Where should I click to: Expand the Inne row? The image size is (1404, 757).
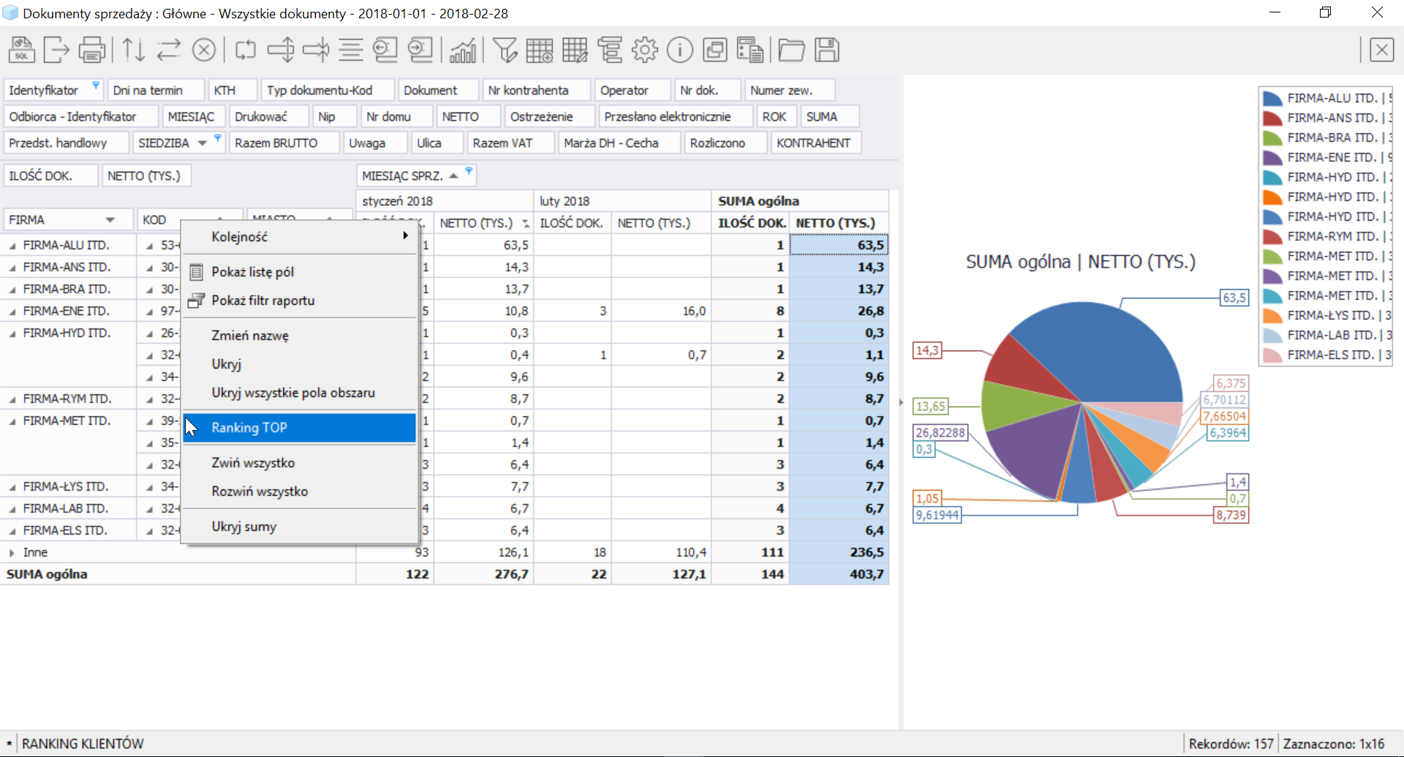[12, 553]
